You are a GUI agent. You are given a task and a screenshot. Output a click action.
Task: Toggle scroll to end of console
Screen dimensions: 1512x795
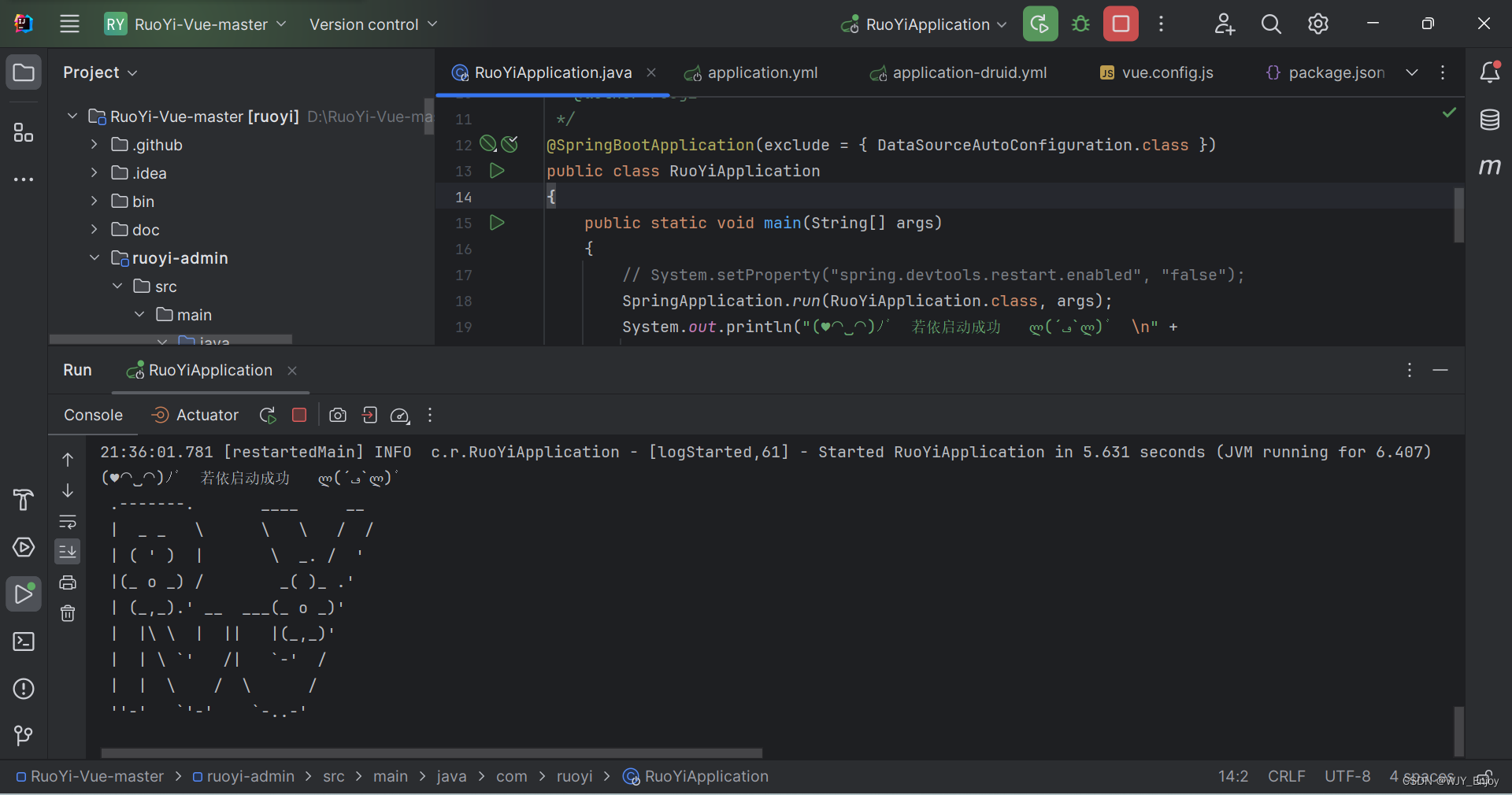click(x=68, y=551)
